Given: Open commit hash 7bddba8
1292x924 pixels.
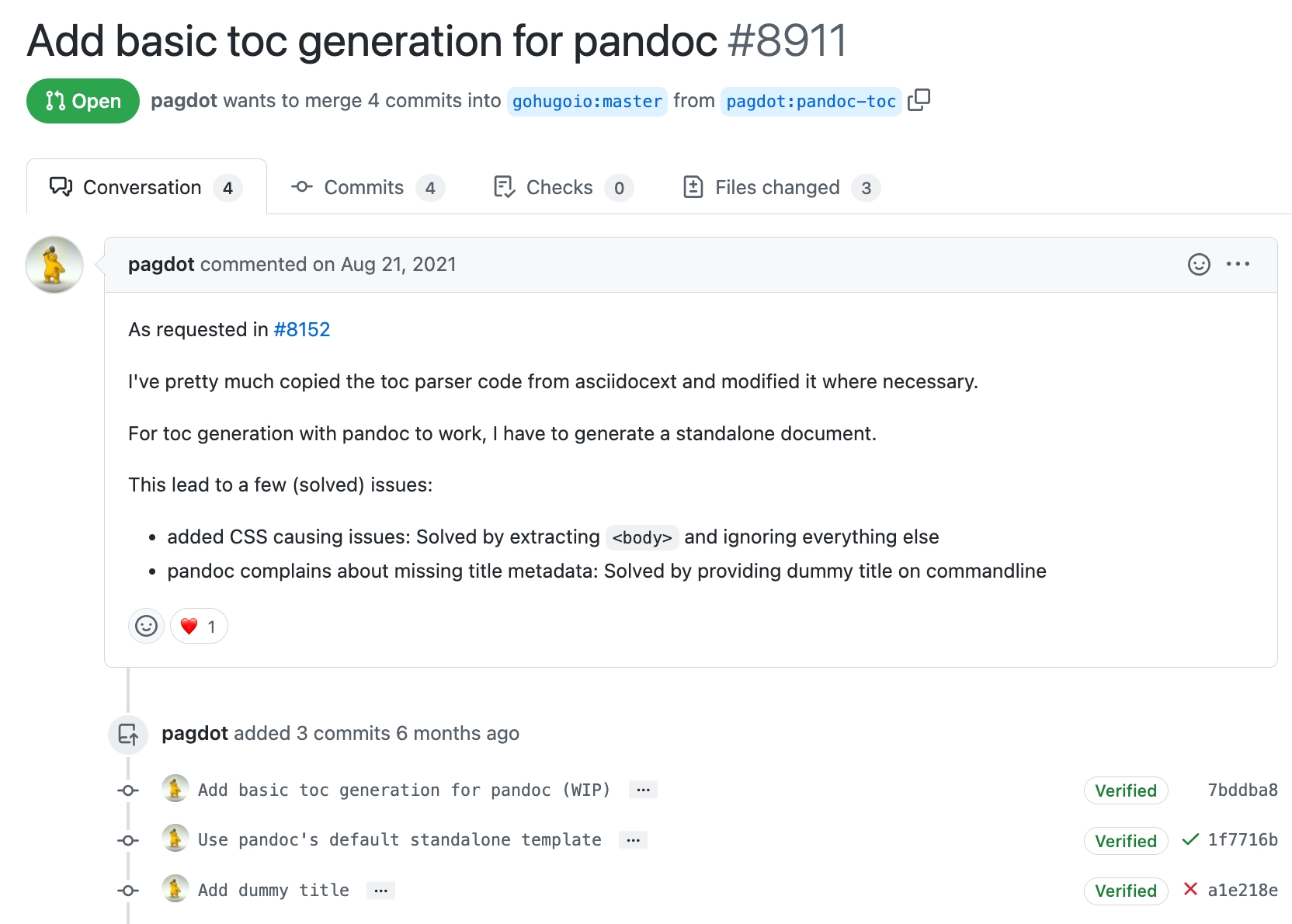Looking at the screenshot, I should click(x=1242, y=790).
